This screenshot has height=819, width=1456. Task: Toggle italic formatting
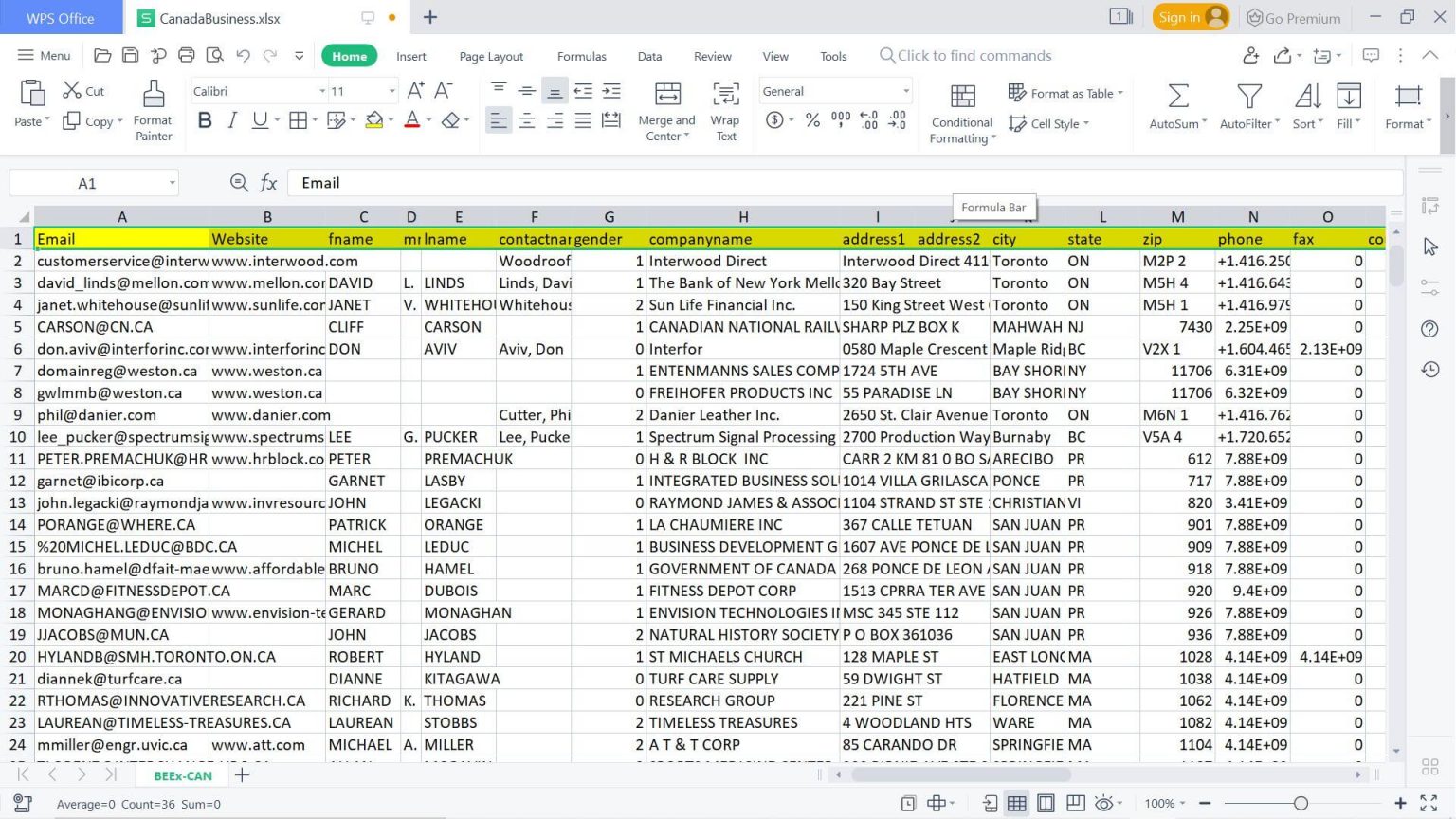[231, 120]
